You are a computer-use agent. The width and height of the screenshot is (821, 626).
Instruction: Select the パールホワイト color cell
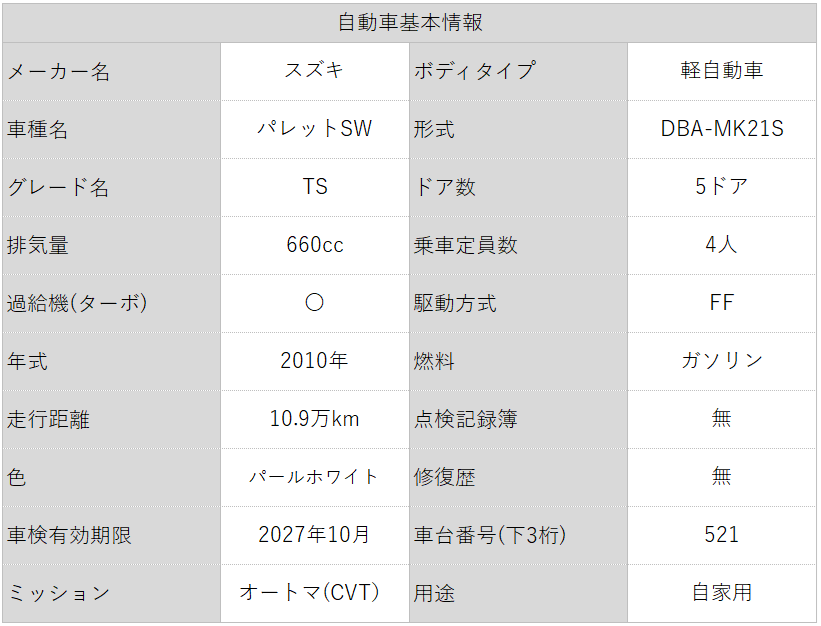[x=314, y=477]
